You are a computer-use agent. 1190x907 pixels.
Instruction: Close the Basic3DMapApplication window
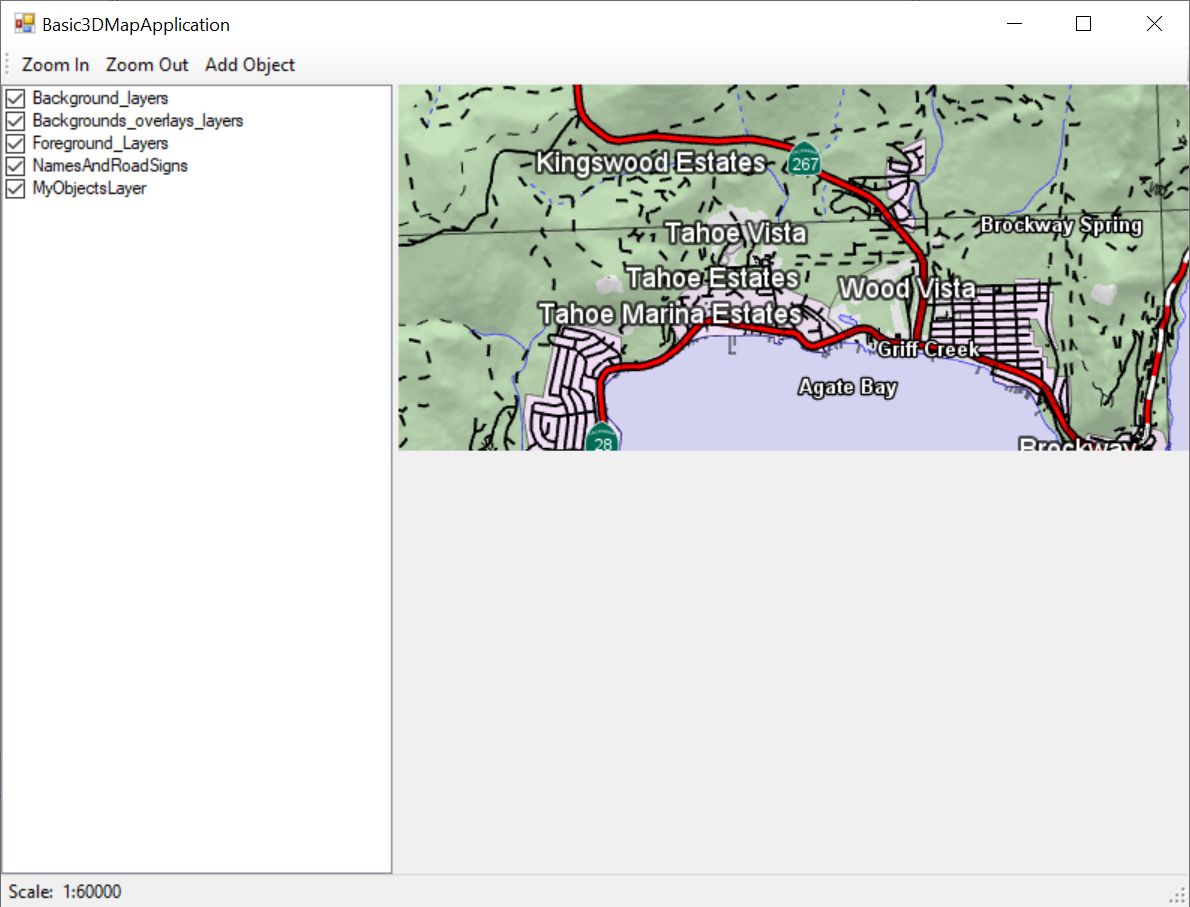click(x=1154, y=24)
